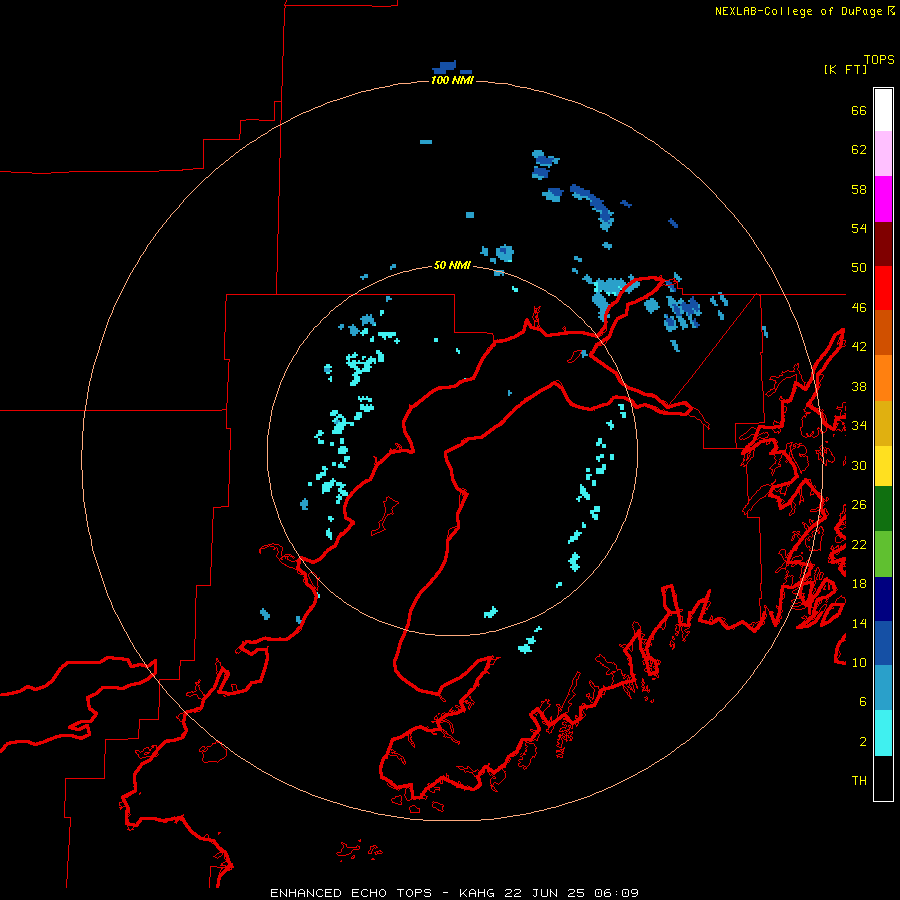Click the 34 legend value
The image size is (900, 900).
(x=859, y=426)
